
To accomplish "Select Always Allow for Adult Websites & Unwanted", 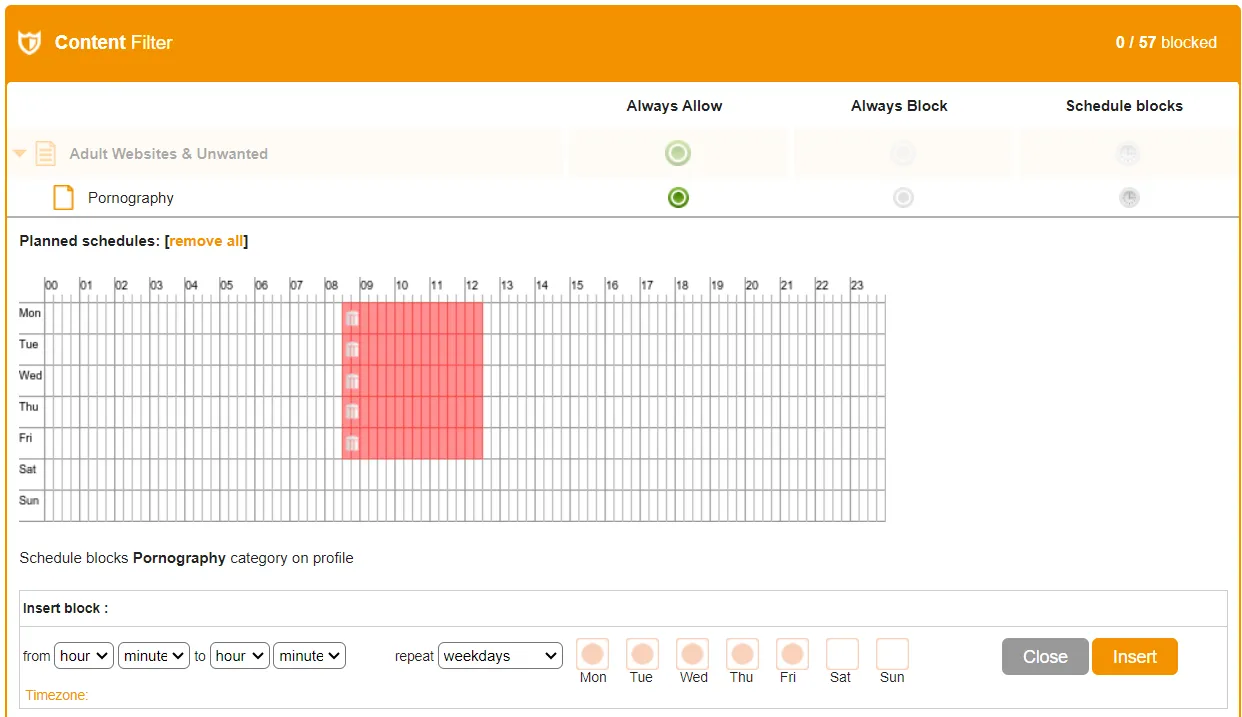I will pyautogui.click(x=678, y=153).
